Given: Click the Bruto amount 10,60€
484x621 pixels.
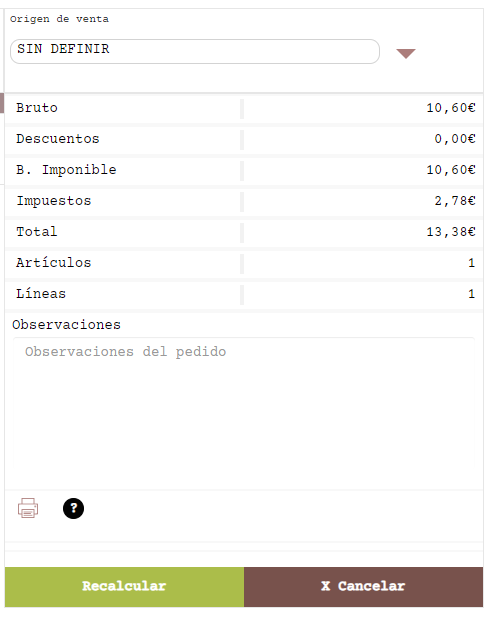Looking at the screenshot, I should (x=451, y=108).
